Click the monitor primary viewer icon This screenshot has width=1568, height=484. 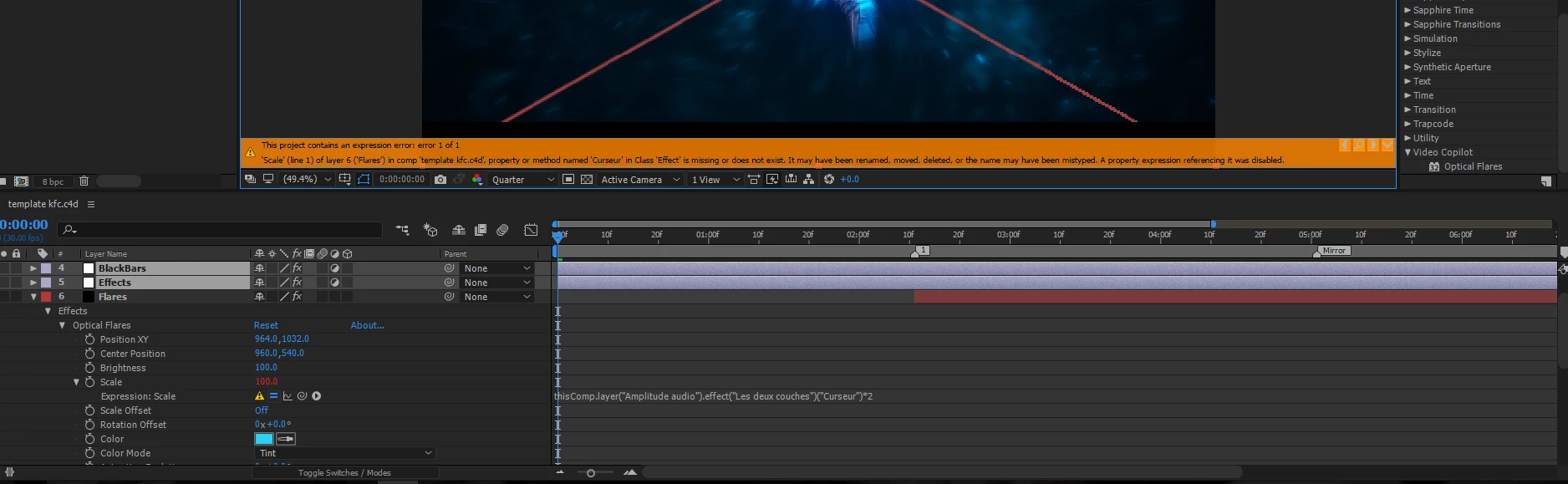268,179
